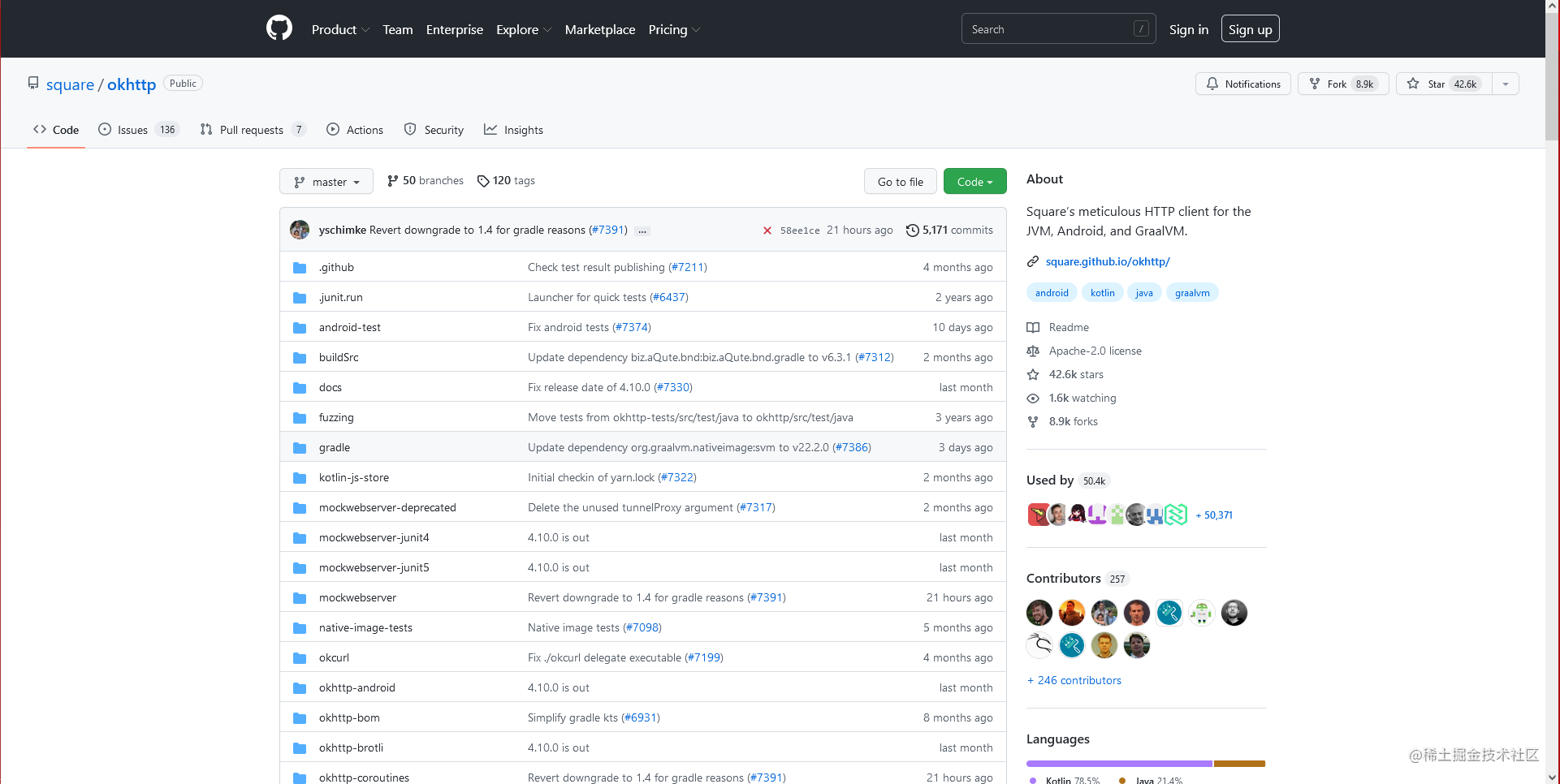This screenshot has height=784, width=1560.
Task: Click the GitHub Octocat logo
Action: (x=279, y=28)
